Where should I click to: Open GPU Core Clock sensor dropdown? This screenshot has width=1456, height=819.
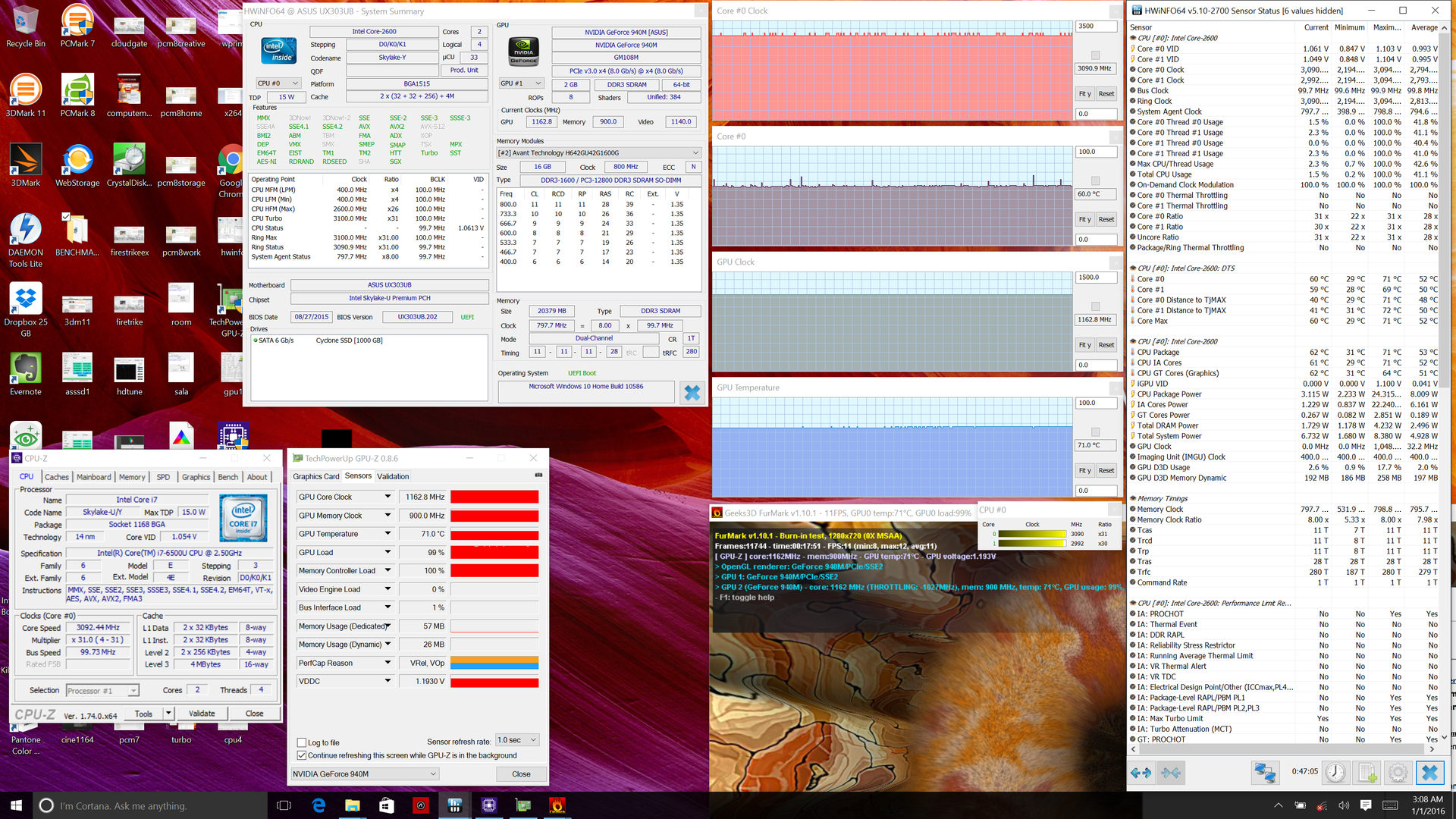point(388,497)
